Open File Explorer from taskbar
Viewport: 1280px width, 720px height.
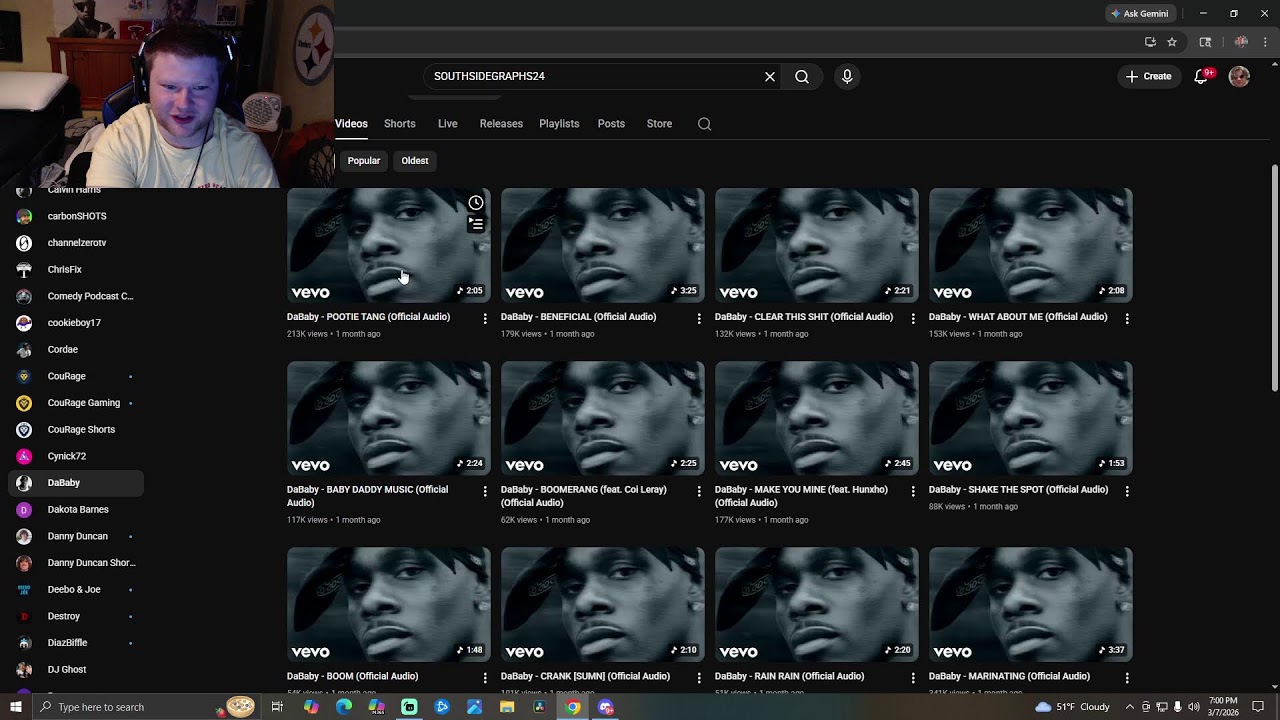point(507,707)
